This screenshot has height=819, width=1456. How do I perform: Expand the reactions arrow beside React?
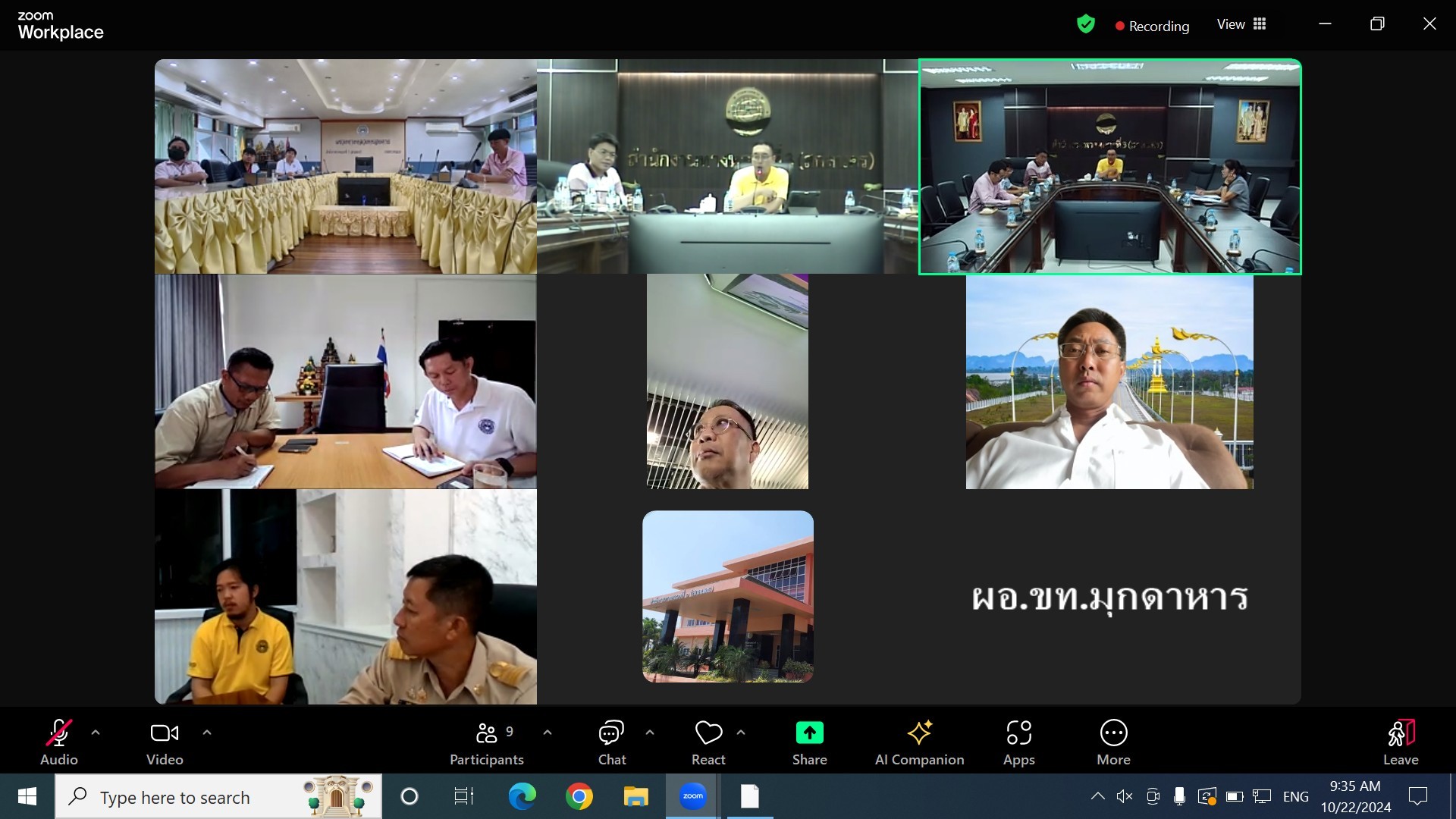point(741,733)
